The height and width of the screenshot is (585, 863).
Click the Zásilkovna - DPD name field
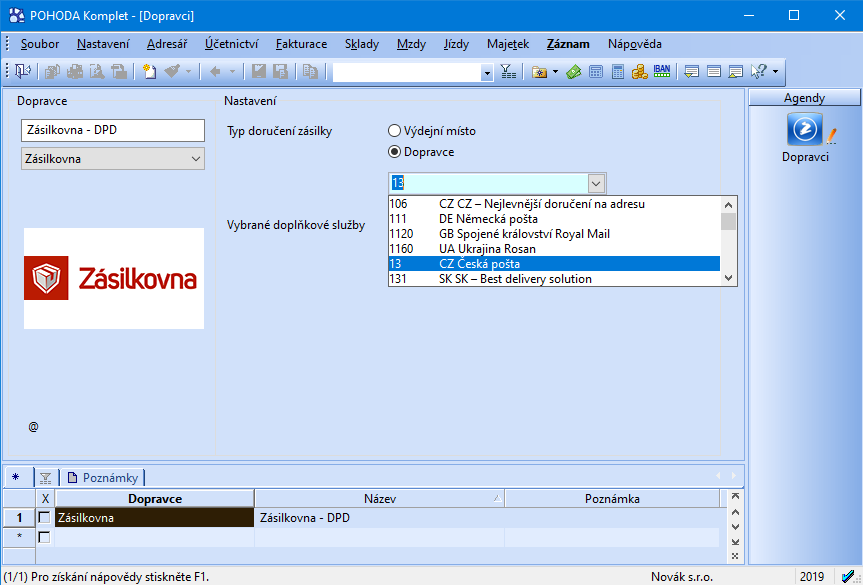(113, 130)
